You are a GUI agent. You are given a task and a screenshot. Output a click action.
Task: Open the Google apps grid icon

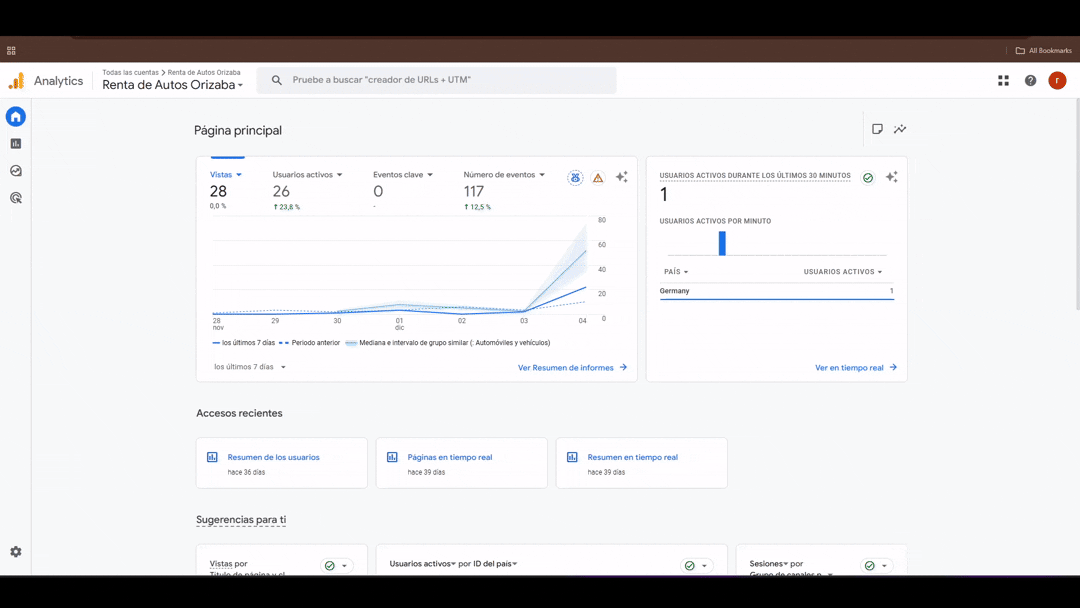pyautogui.click(x=1003, y=81)
